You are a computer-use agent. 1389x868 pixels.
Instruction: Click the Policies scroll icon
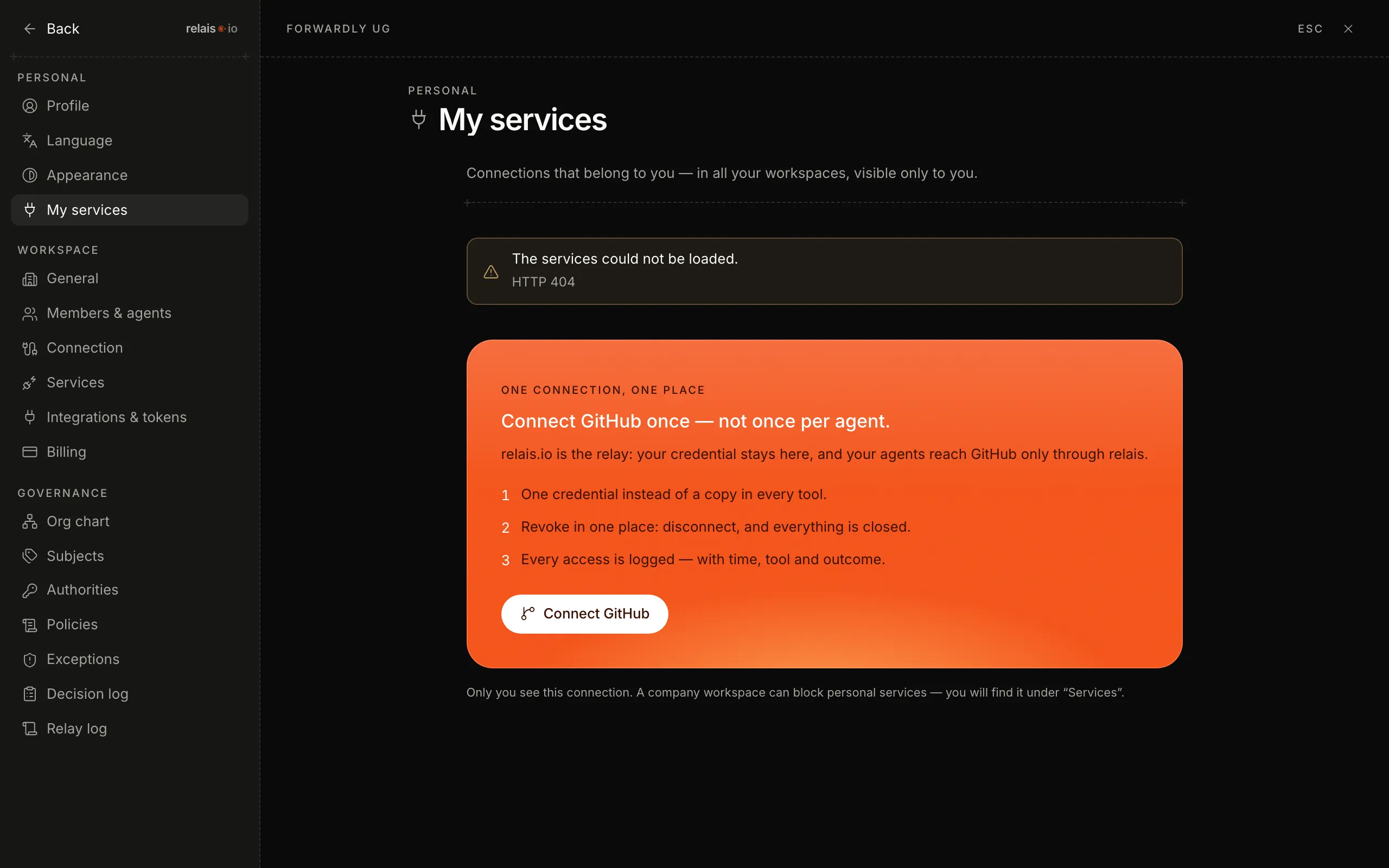pyautogui.click(x=30, y=625)
